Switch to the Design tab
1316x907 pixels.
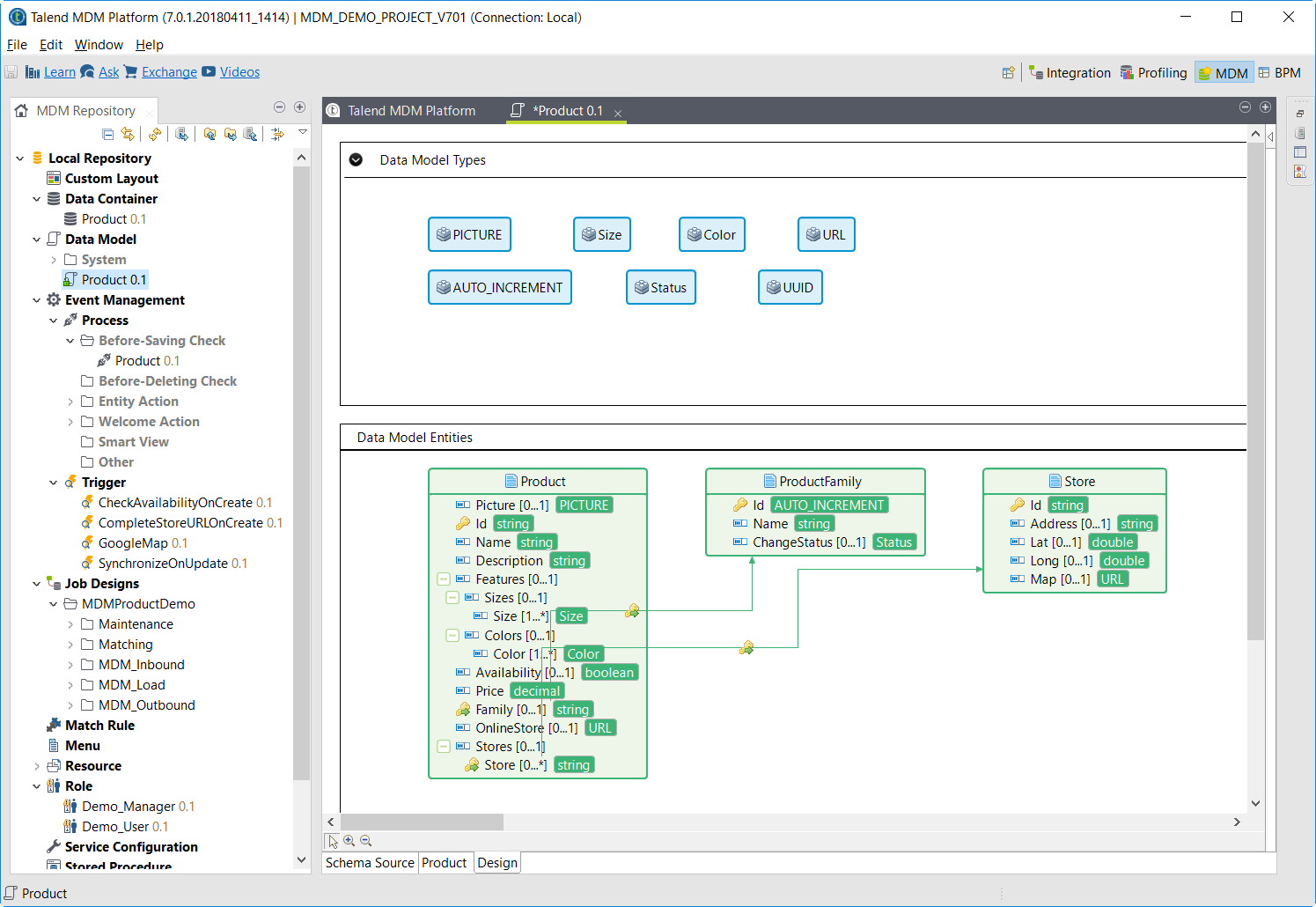coord(497,863)
